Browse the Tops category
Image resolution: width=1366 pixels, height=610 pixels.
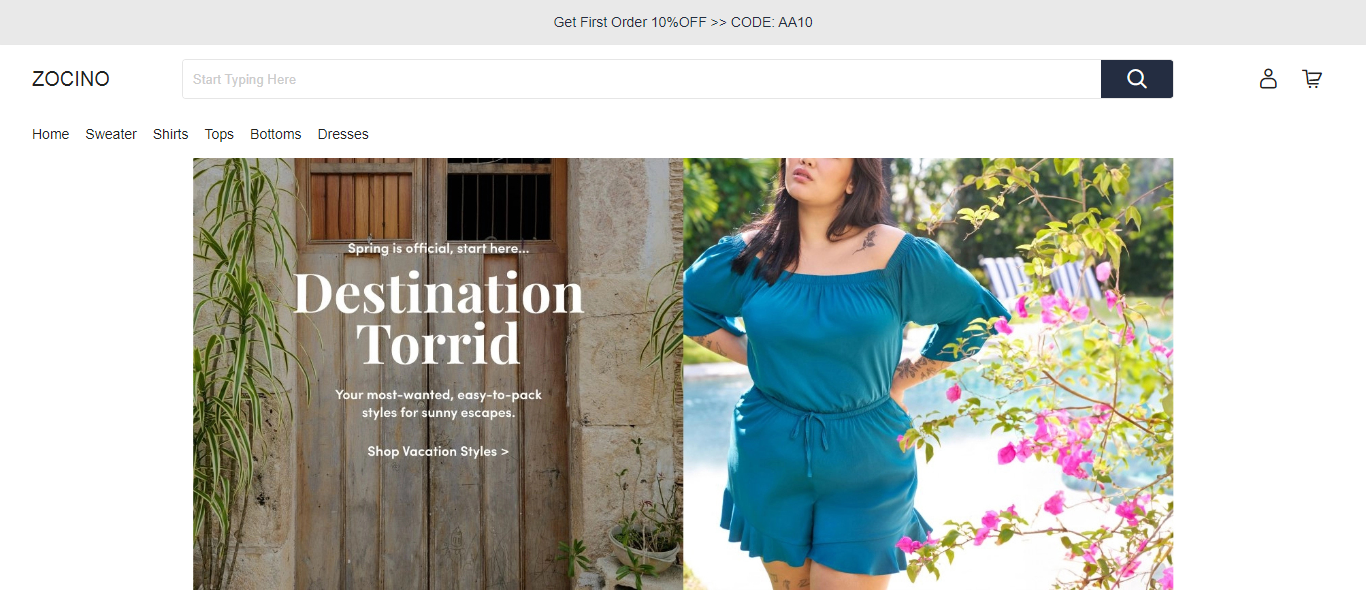(x=219, y=134)
